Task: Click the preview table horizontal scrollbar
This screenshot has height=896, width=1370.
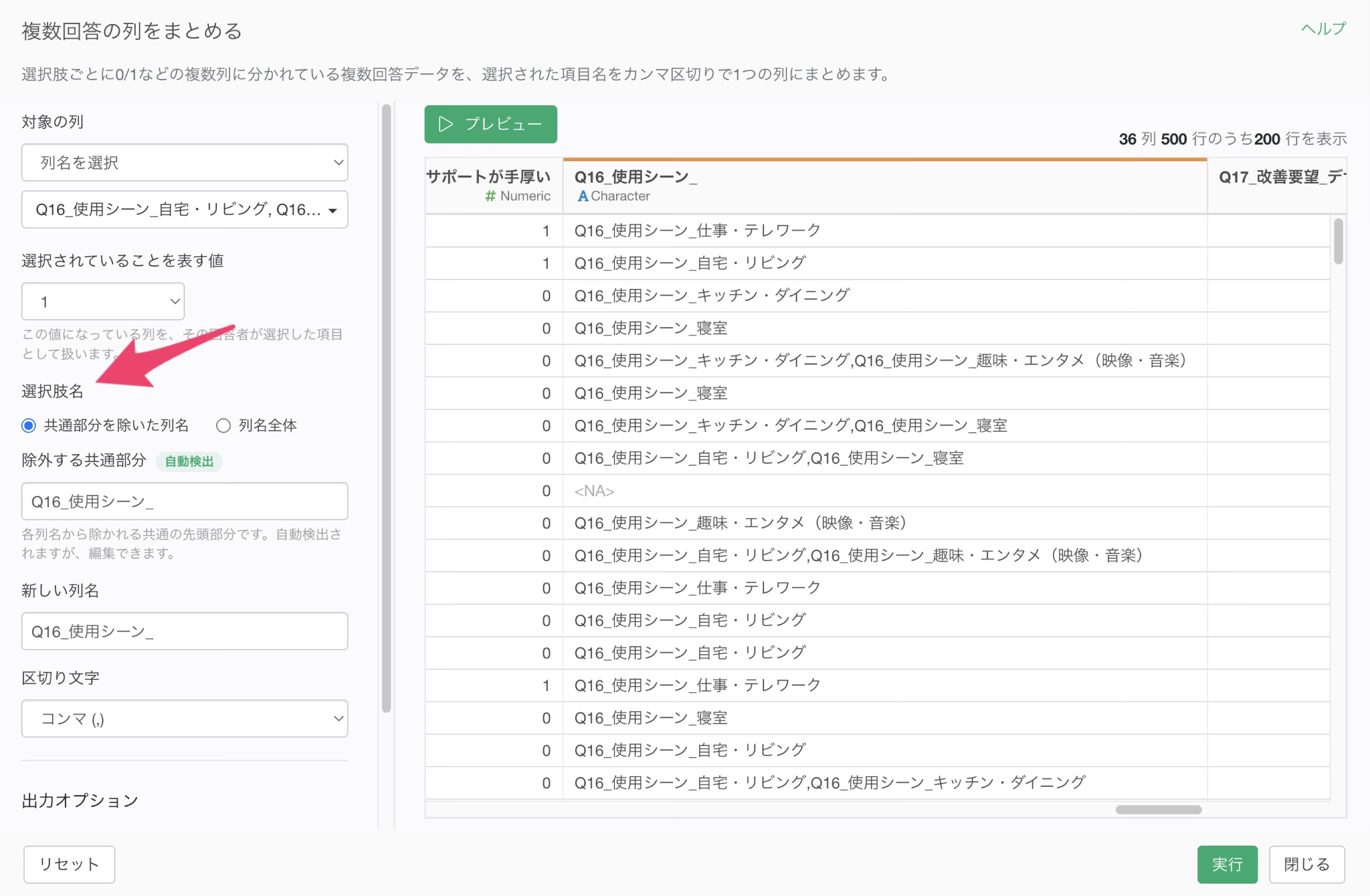Action: click(x=1158, y=810)
